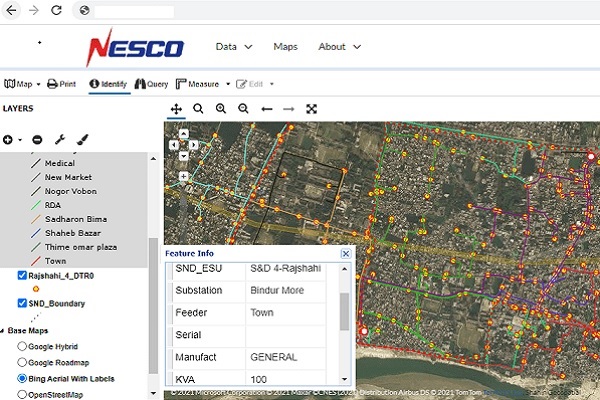Go to next map extent
This screenshot has width=600, height=400.
pos(289,109)
